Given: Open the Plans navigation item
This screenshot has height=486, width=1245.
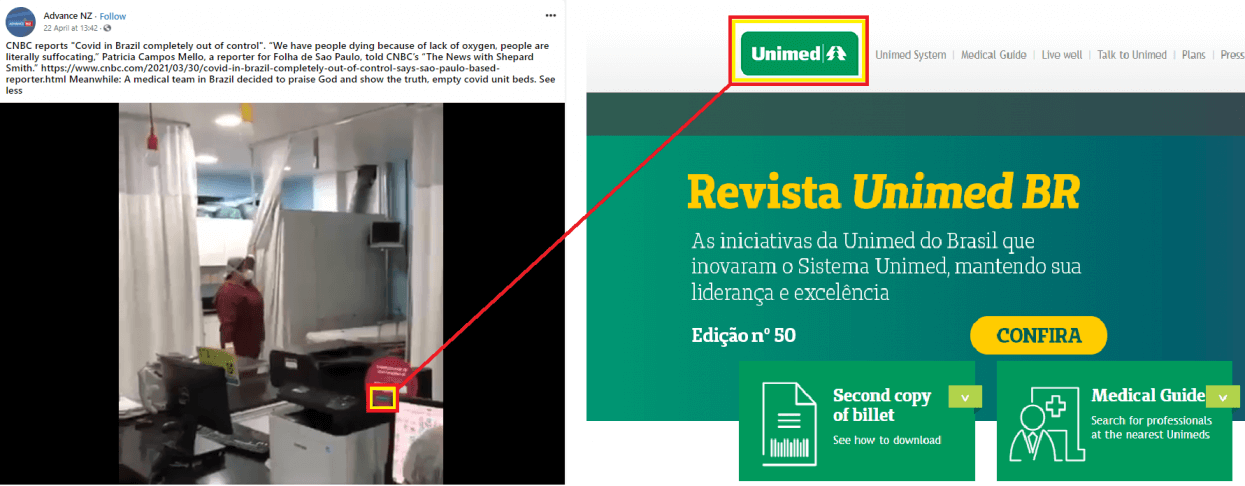Looking at the screenshot, I should [1193, 55].
